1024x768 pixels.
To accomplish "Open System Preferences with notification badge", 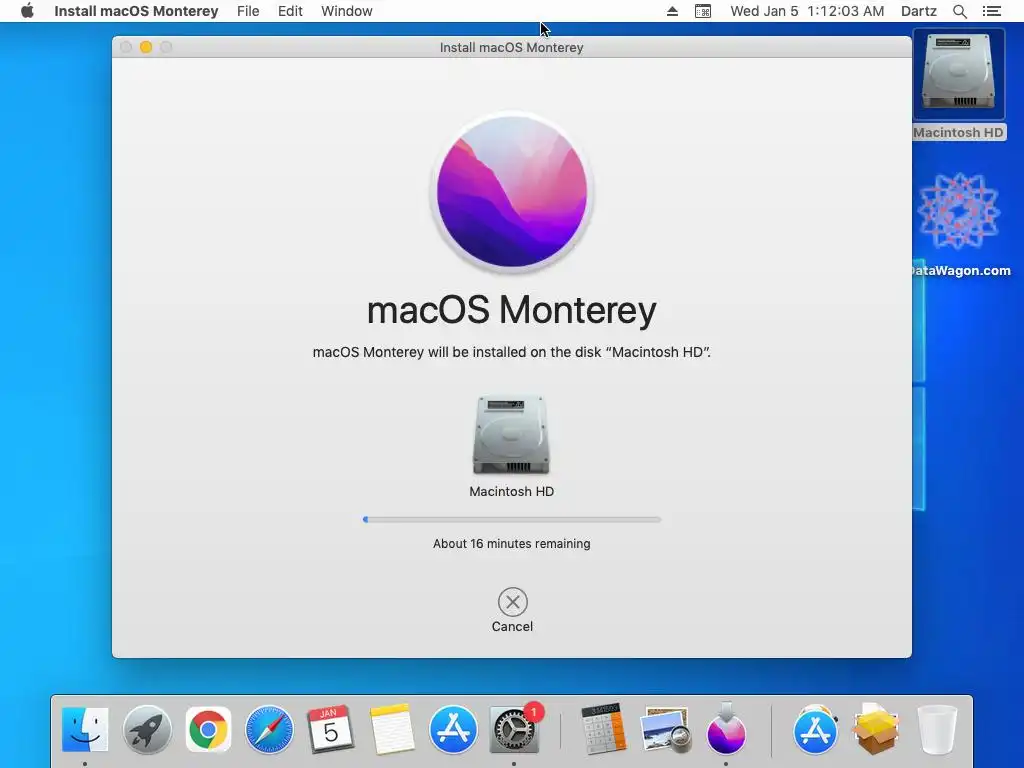I will (514, 729).
